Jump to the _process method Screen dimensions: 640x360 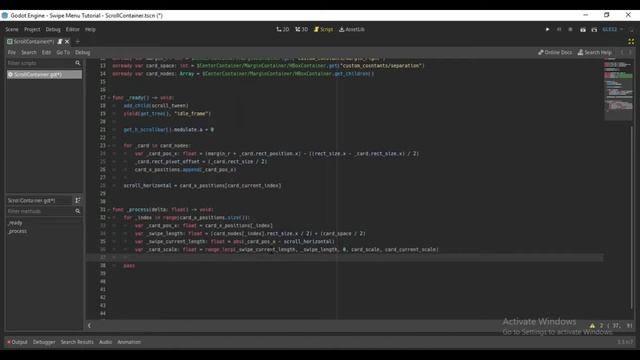17,231
